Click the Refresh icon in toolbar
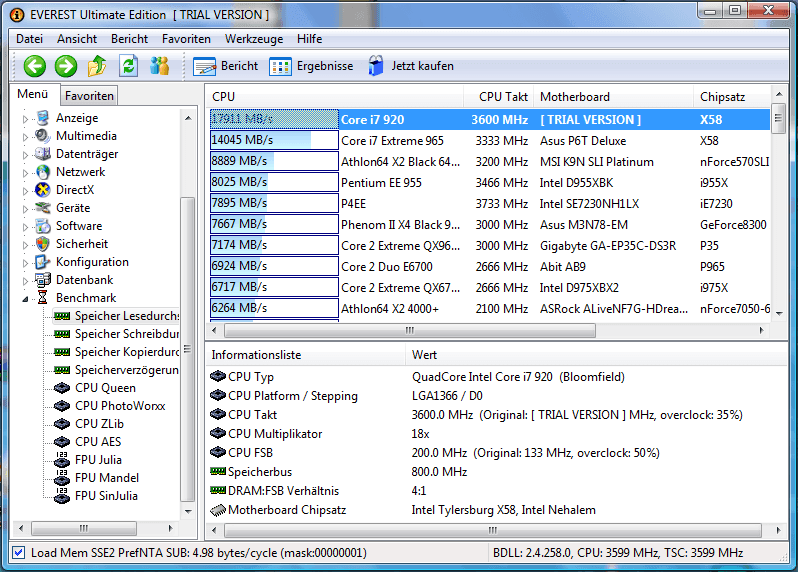The image size is (798, 572). [x=129, y=66]
